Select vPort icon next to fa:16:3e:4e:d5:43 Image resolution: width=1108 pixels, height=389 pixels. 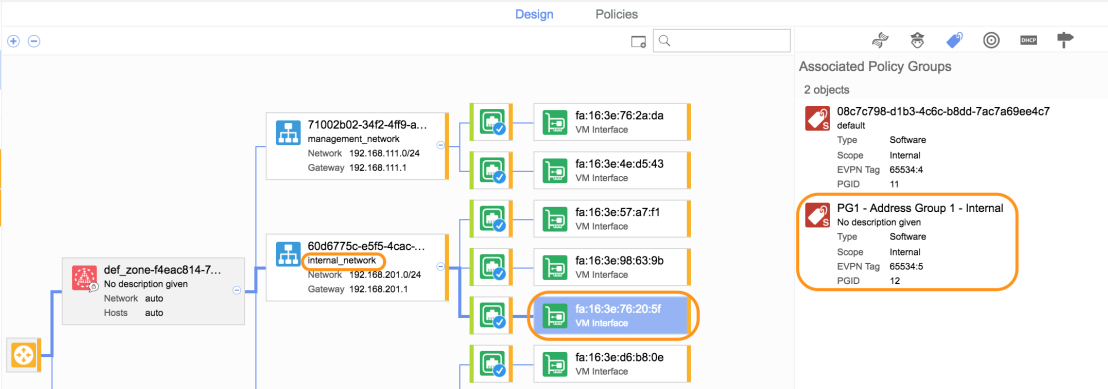coord(490,170)
